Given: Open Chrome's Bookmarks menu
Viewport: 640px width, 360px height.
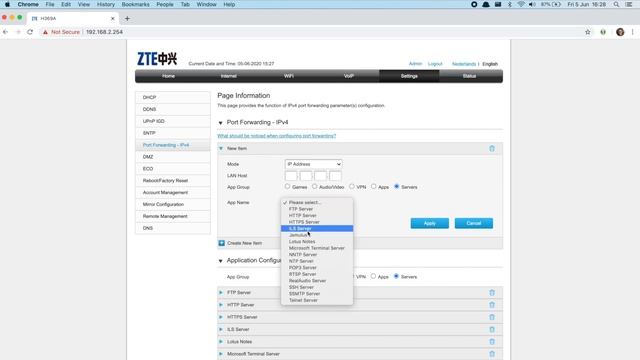Looking at the screenshot, I should coord(135,4).
